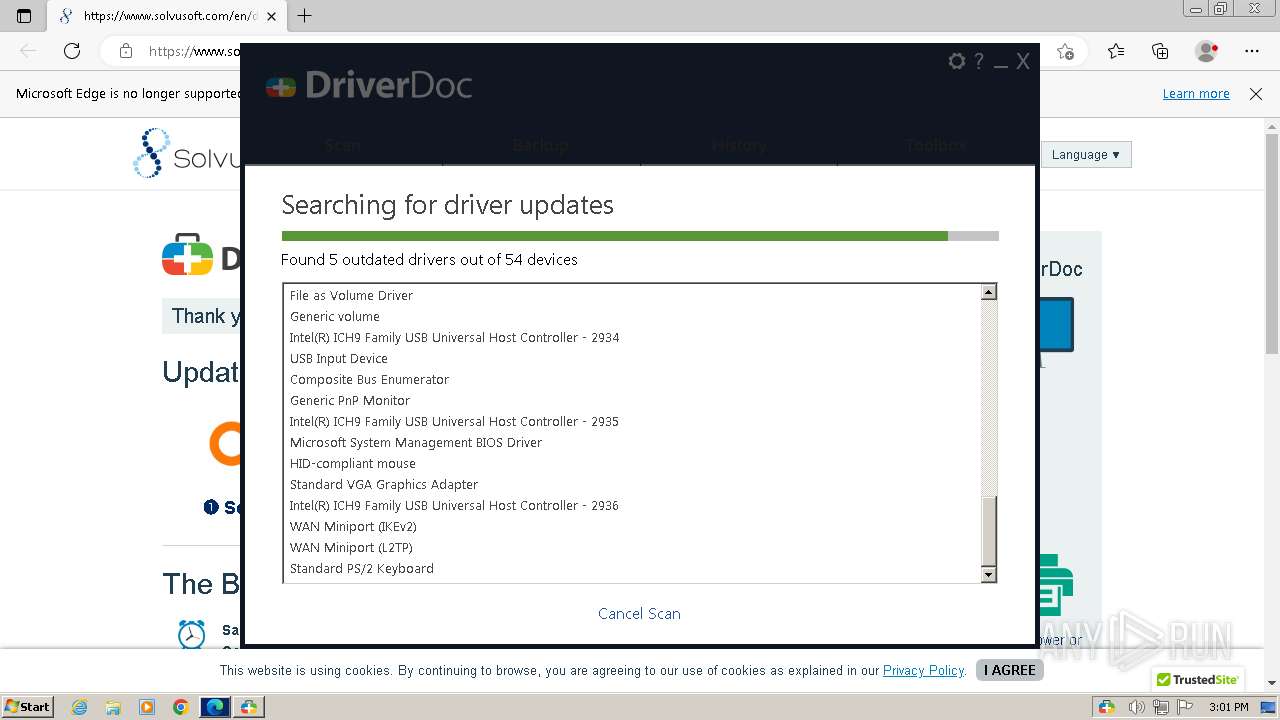Switch to the Backup tab

[x=540, y=145]
